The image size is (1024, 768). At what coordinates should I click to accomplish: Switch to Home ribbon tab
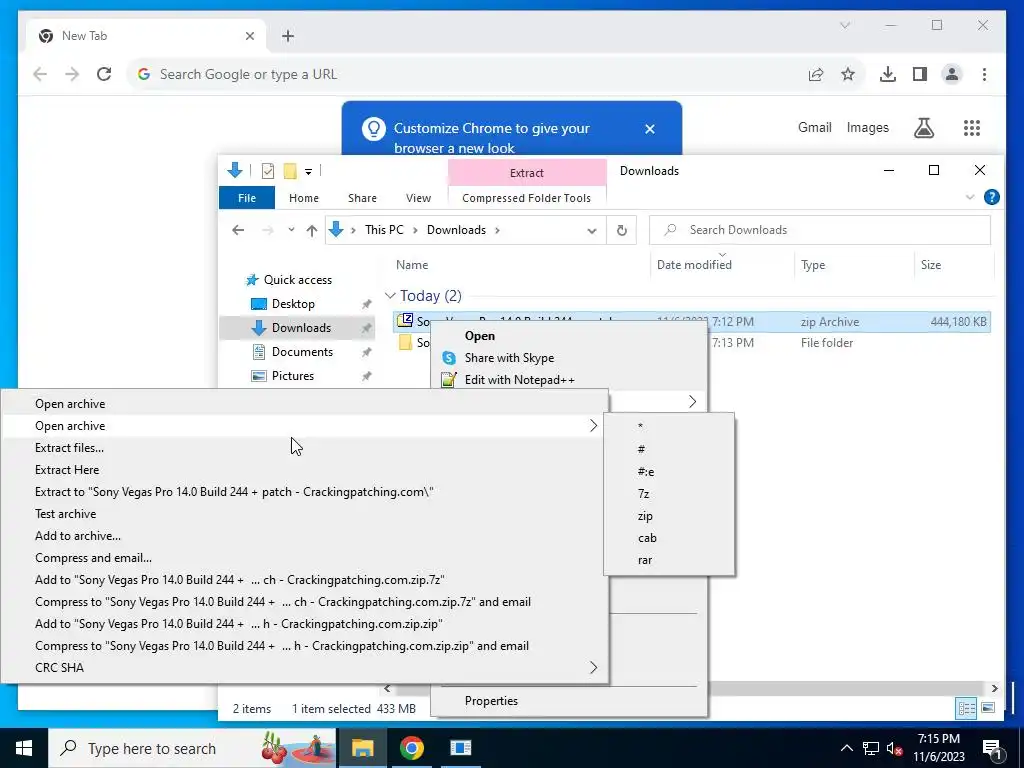pos(304,198)
